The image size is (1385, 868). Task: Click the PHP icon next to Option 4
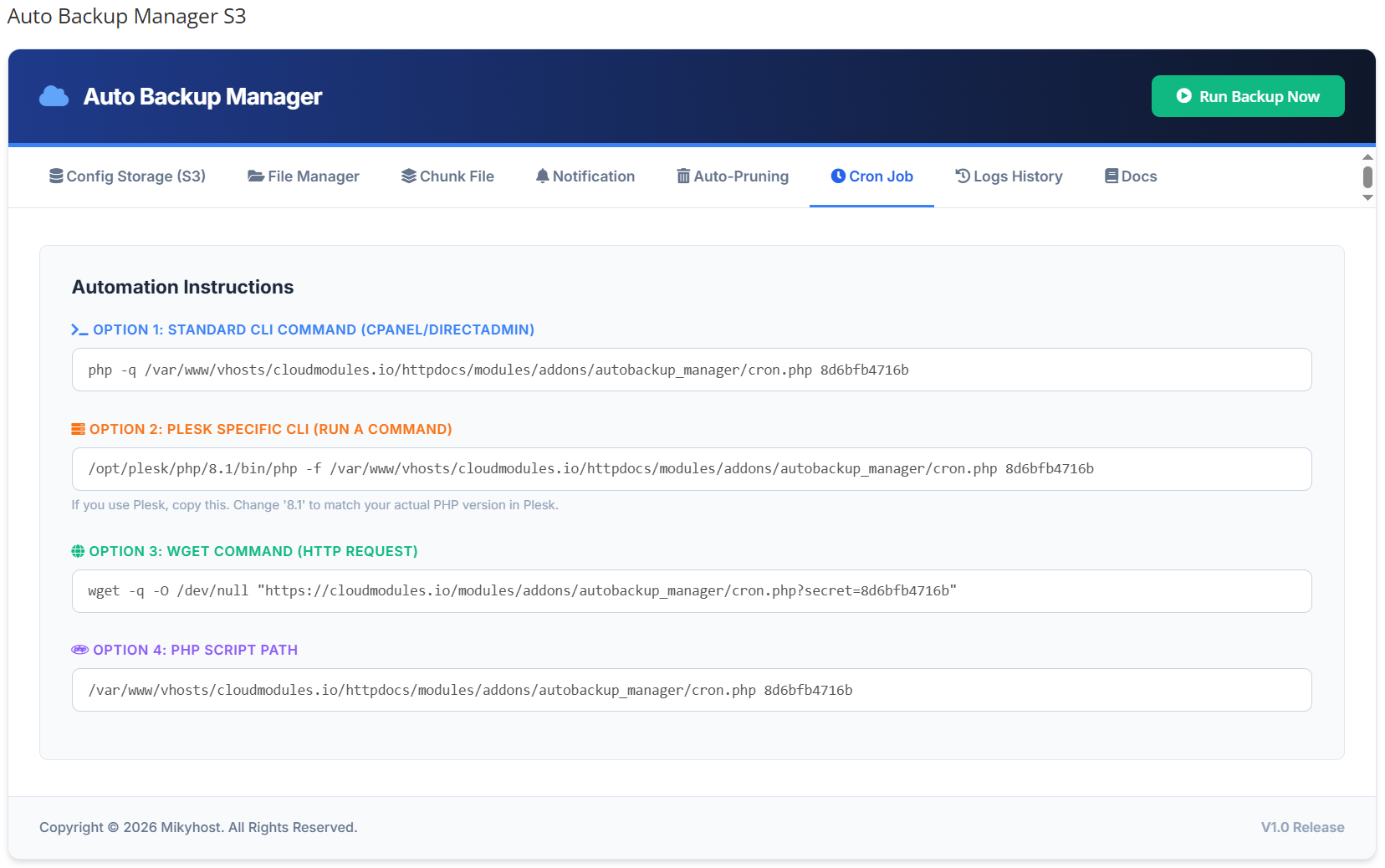[x=79, y=649]
